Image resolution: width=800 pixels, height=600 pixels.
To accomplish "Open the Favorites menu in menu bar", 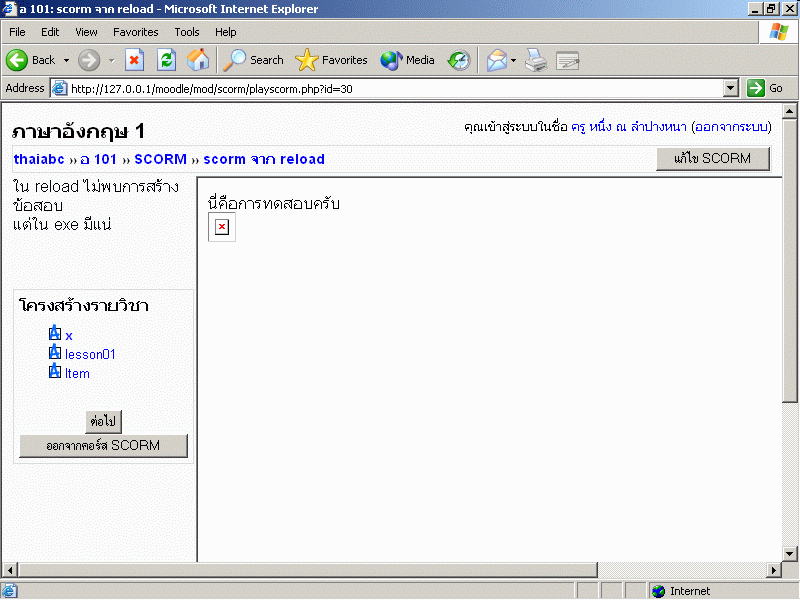I will point(135,32).
